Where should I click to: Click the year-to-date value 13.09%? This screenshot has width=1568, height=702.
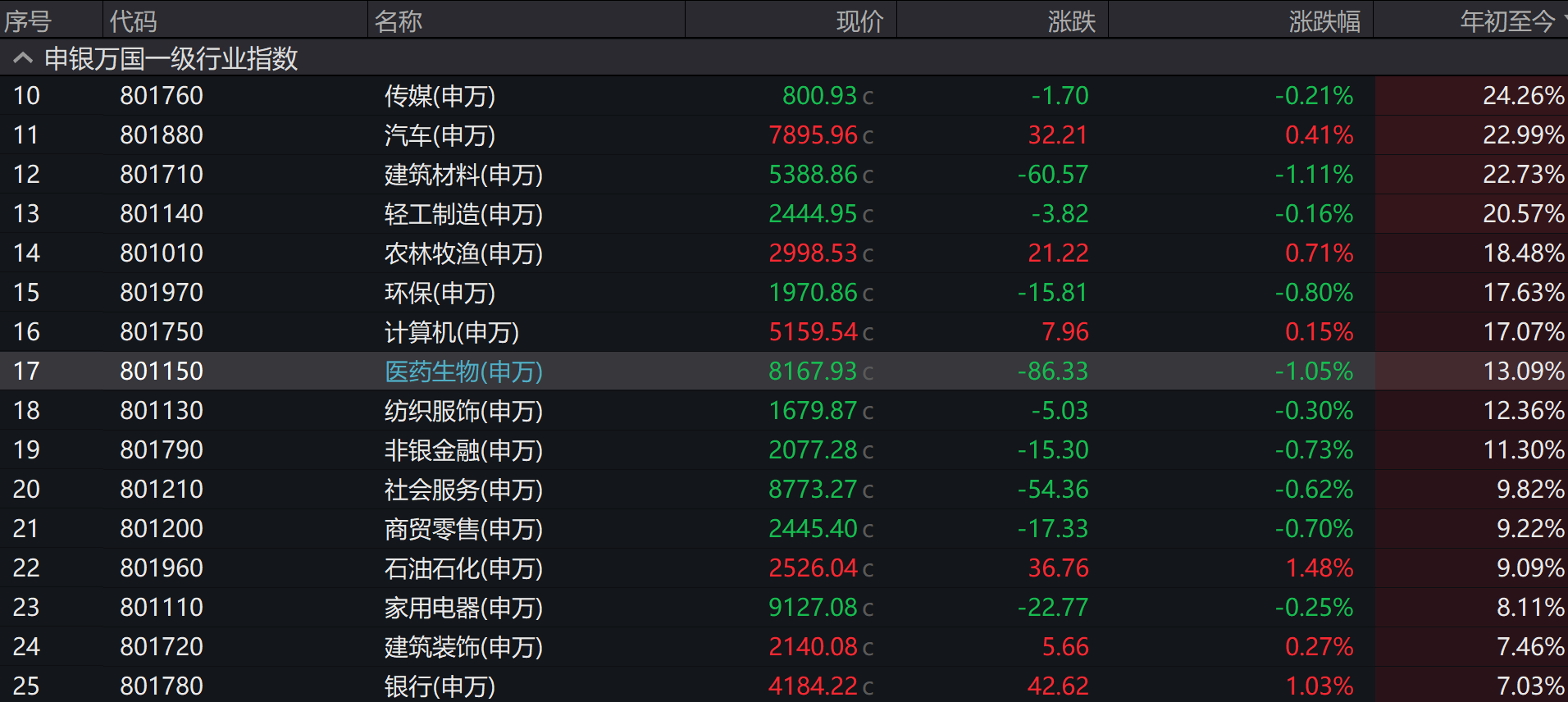tap(1524, 372)
